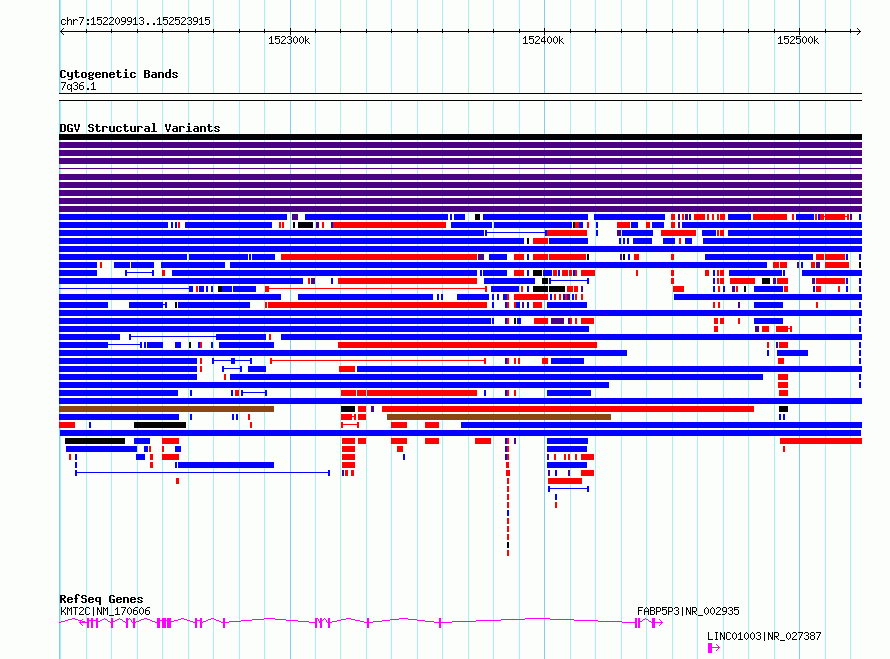
Task: Select the red variant bar at bottom right edge
Action: tap(821, 441)
